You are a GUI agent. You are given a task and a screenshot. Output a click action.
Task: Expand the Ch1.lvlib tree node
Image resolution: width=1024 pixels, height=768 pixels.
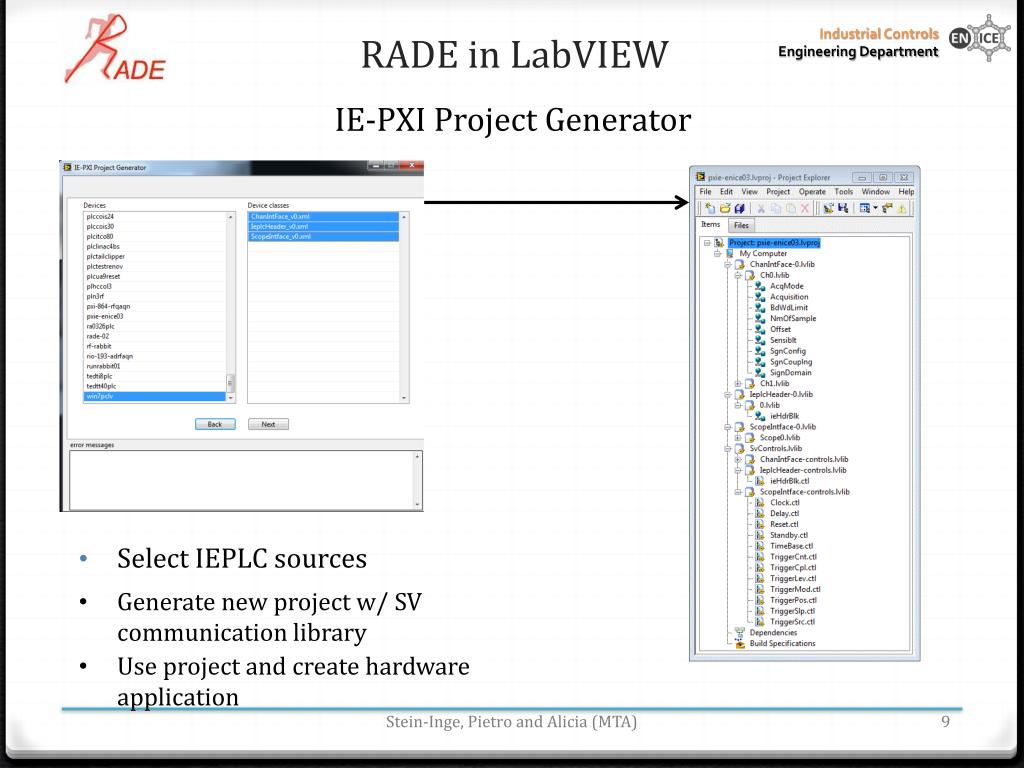[x=737, y=383]
